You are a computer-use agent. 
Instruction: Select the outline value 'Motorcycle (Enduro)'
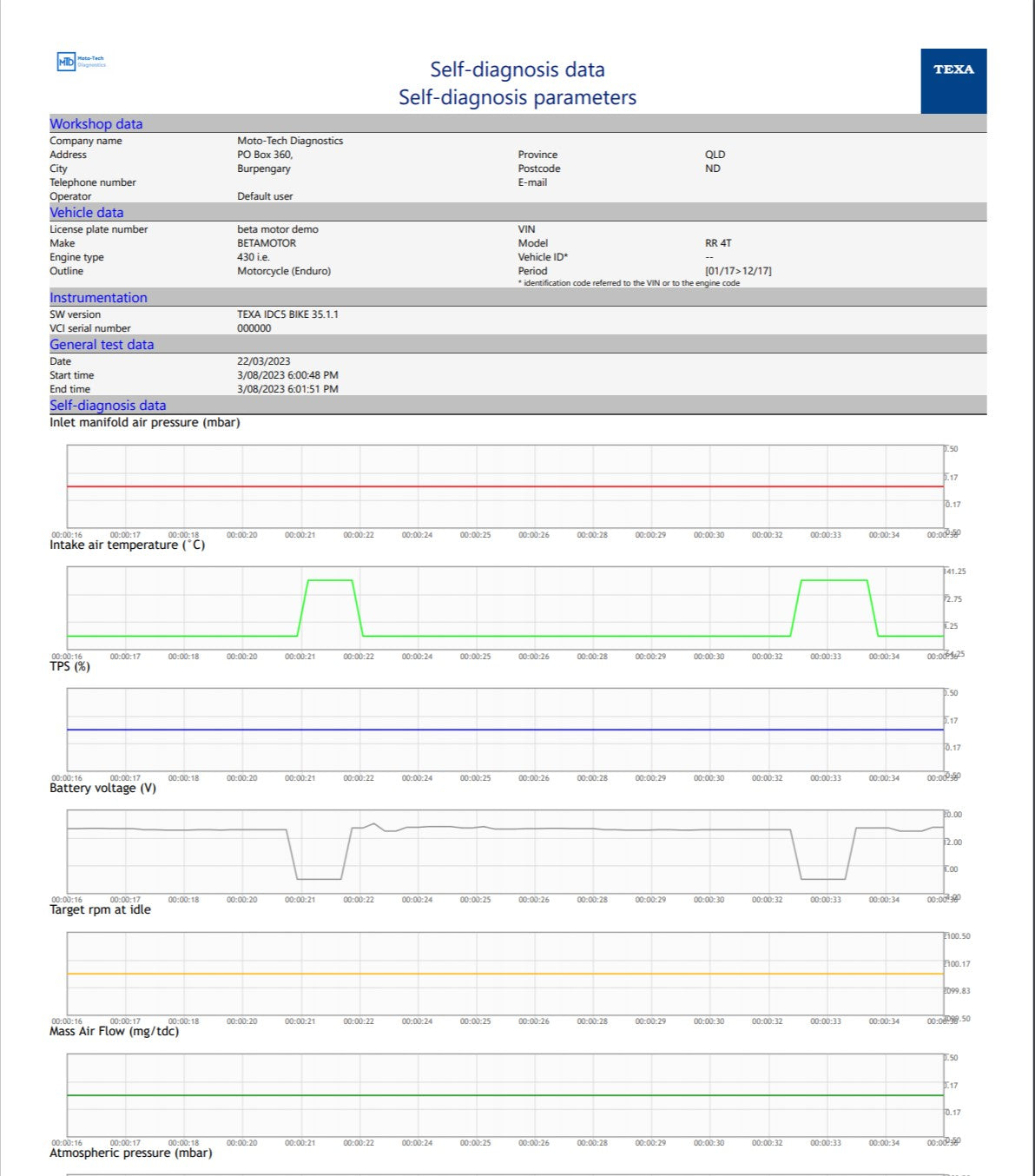(284, 271)
